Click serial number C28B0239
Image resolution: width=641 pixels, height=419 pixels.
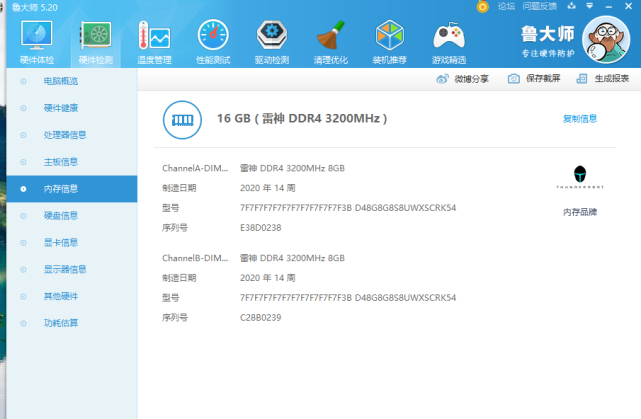tap(260, 318)
